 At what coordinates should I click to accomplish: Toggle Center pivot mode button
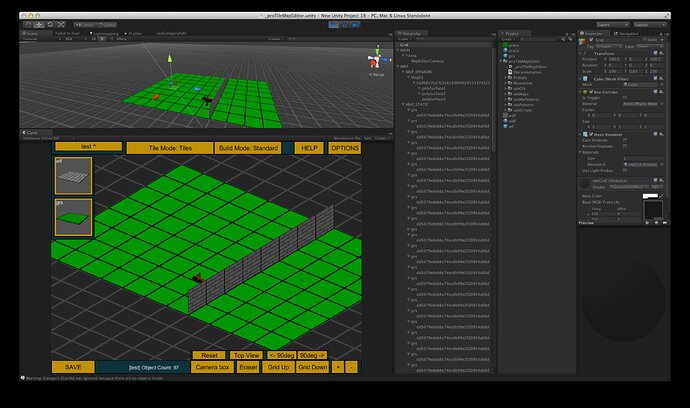(84, 25)
